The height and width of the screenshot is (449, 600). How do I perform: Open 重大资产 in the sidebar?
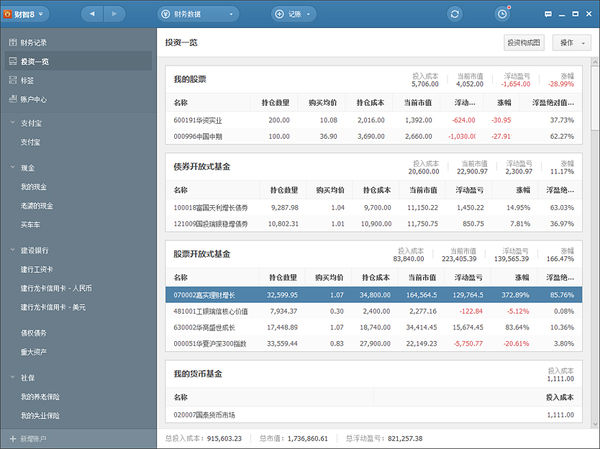coord(34,352)
